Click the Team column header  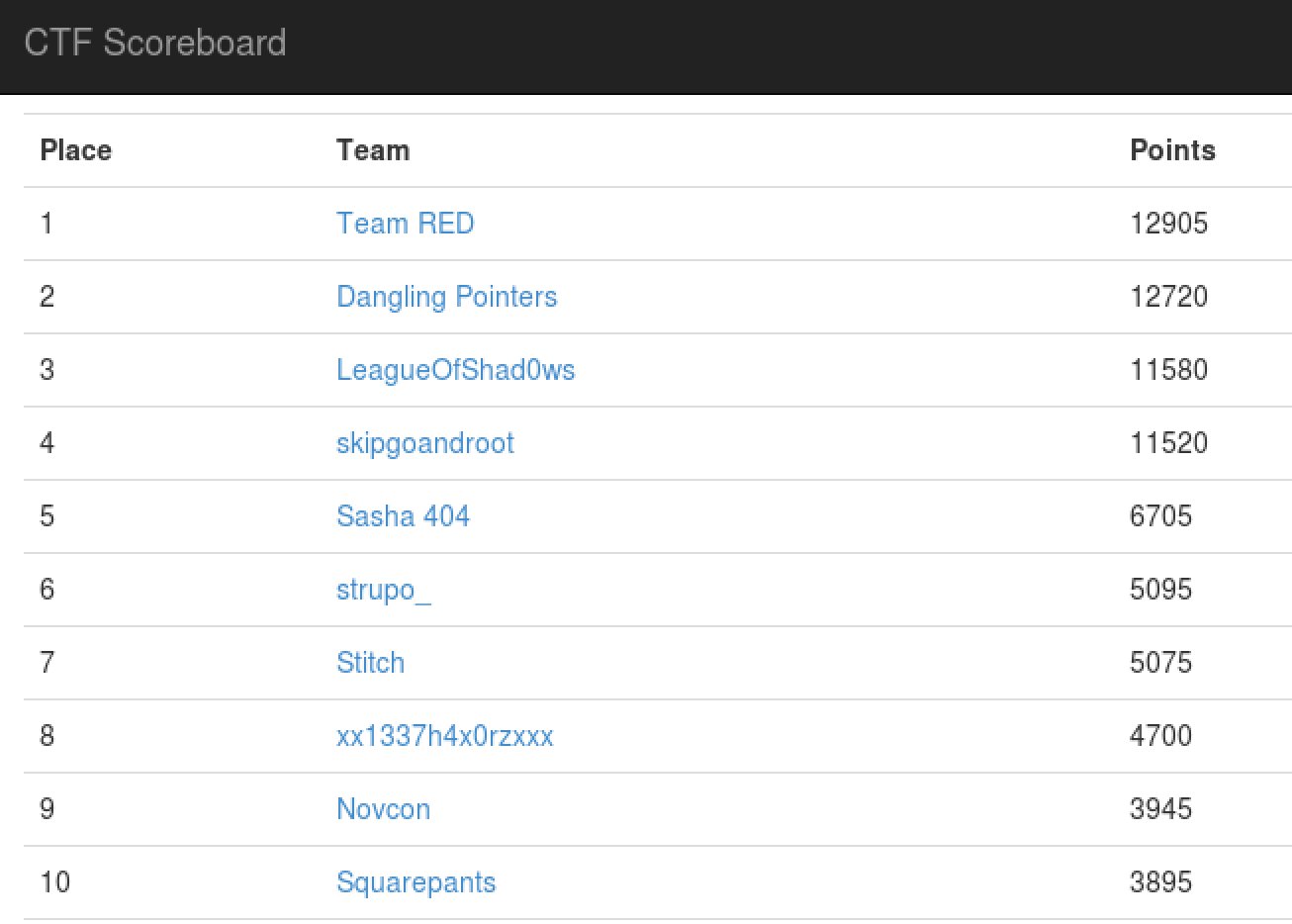(373, 150)
